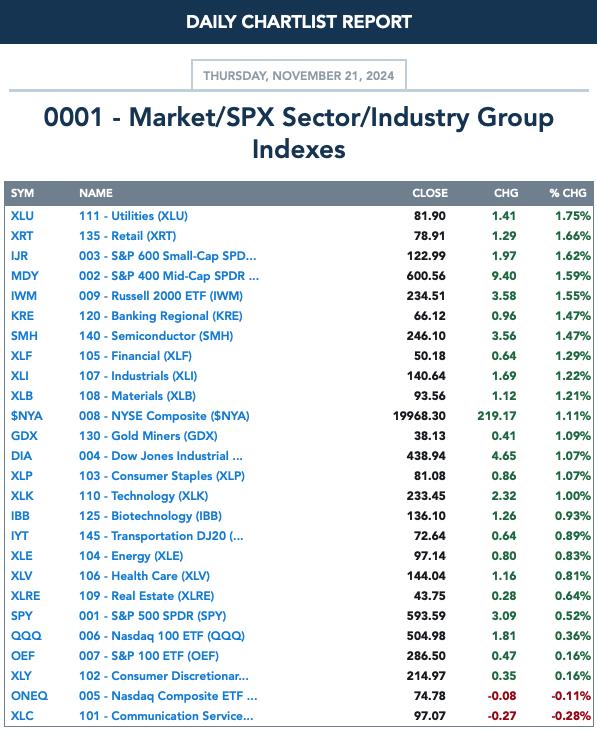The height and width of the screenshot is (733, 597).
Task: Select 110 - Technology (XLK) link
Action: pos(143,496)
